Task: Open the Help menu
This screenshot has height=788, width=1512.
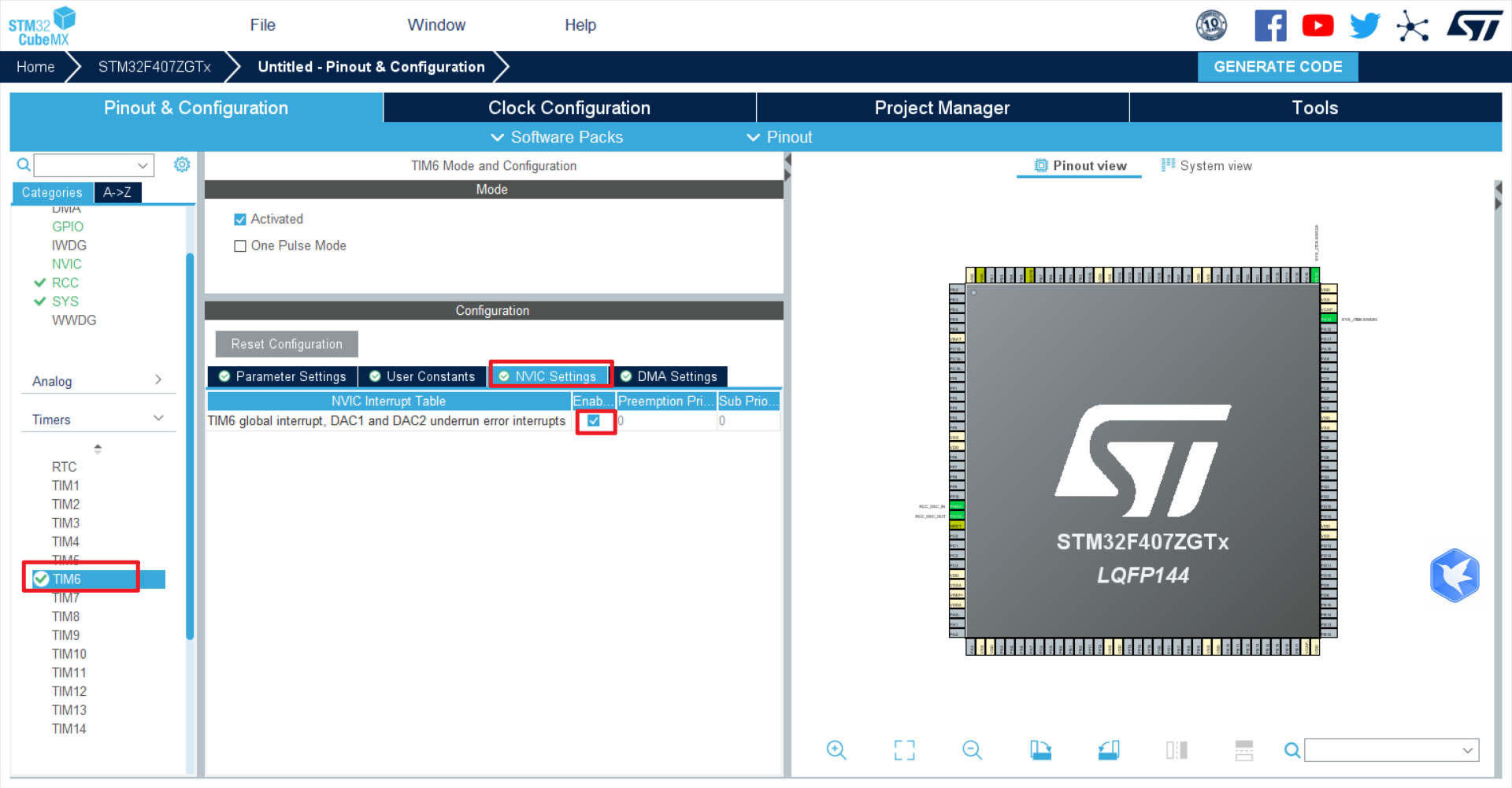Action: tap(580, 25)
